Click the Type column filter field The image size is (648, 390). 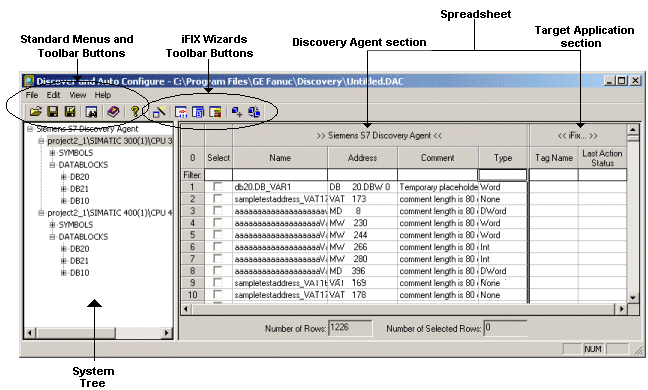click(x=503, y=175)
